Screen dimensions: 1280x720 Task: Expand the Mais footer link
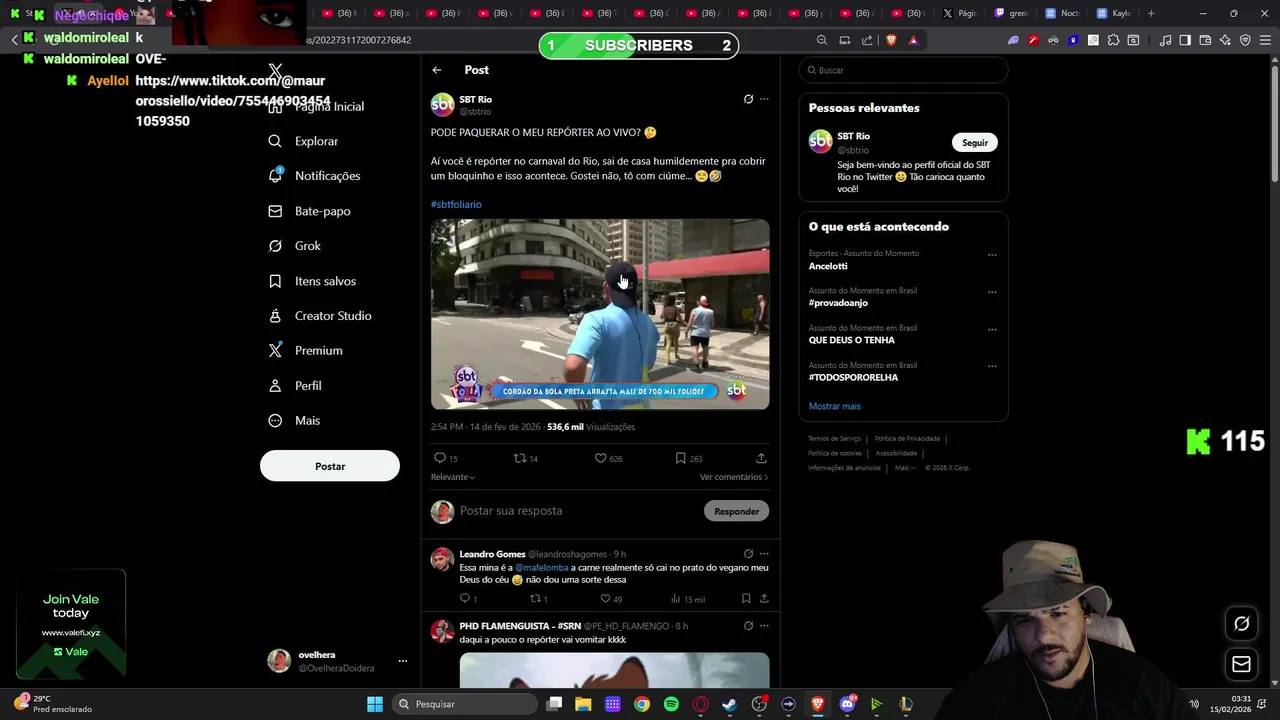tap(904, 468)
